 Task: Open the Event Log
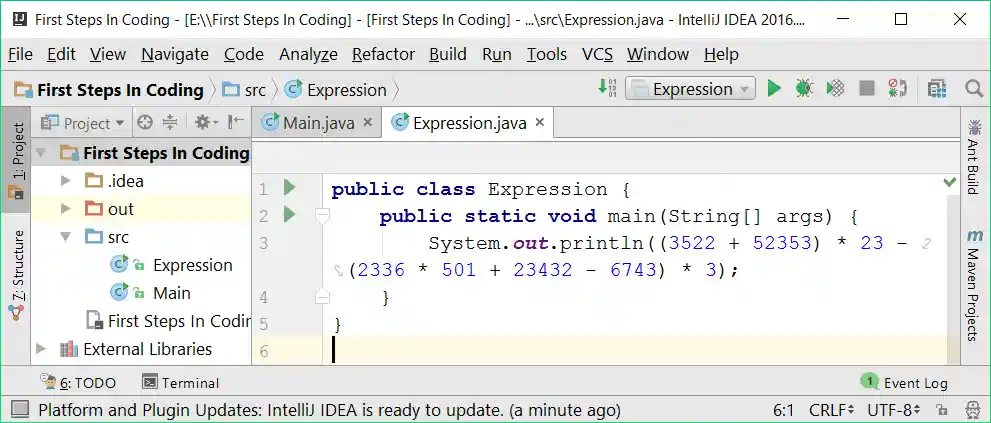904,382
